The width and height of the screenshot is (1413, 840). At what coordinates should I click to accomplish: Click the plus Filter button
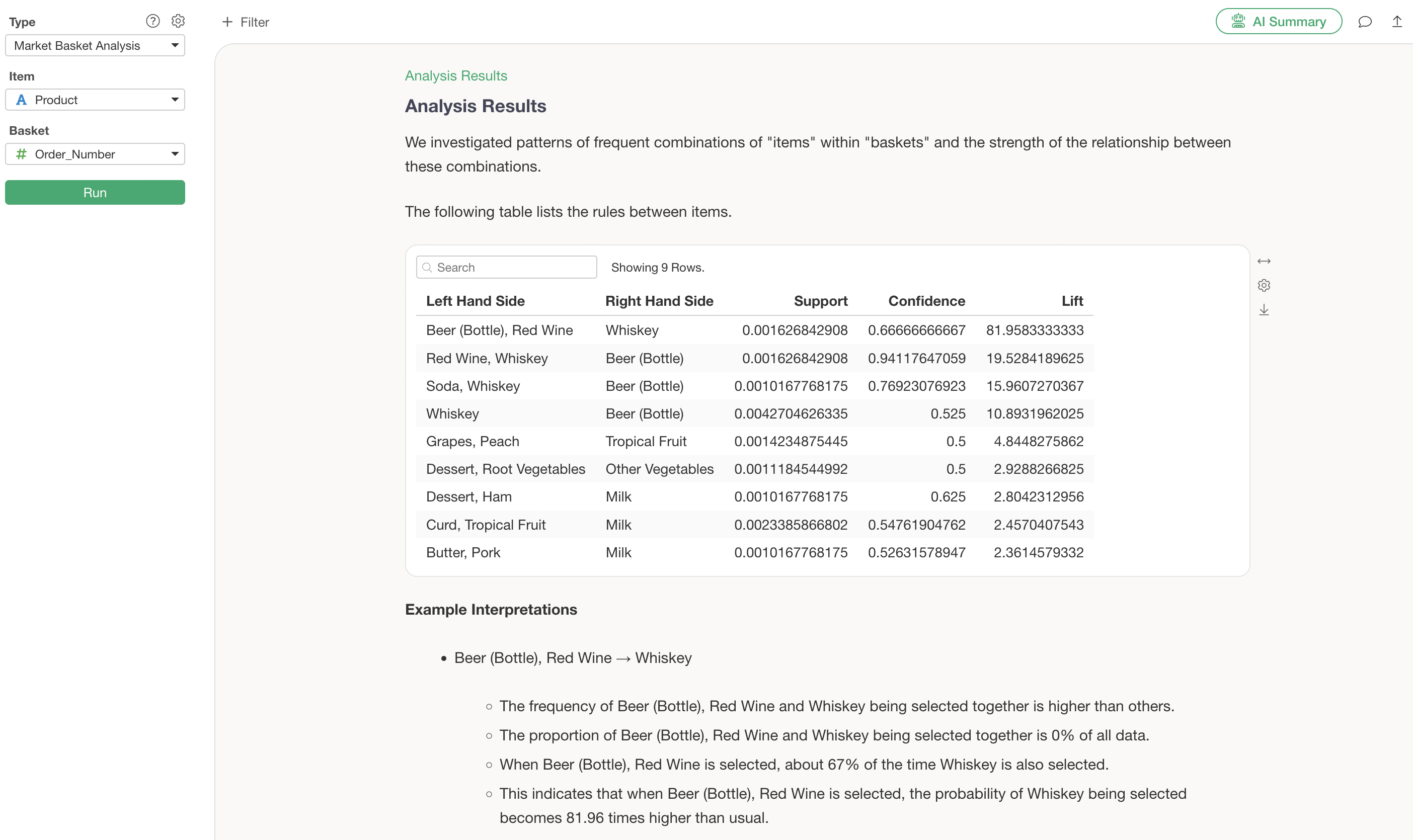pyautogui.click(x=246, y=22)
